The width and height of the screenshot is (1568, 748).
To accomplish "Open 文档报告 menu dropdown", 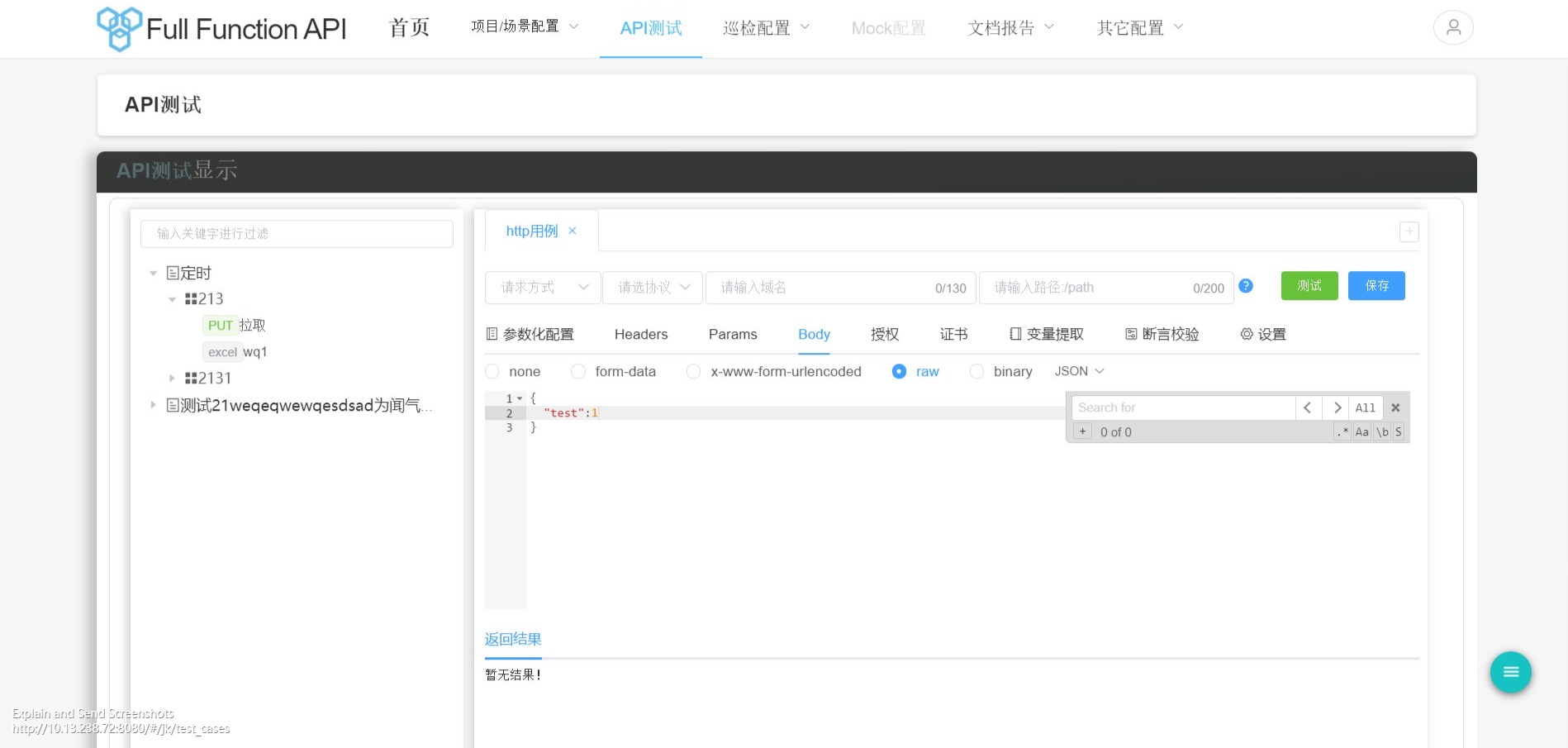I will click(x=1011, y=28).
